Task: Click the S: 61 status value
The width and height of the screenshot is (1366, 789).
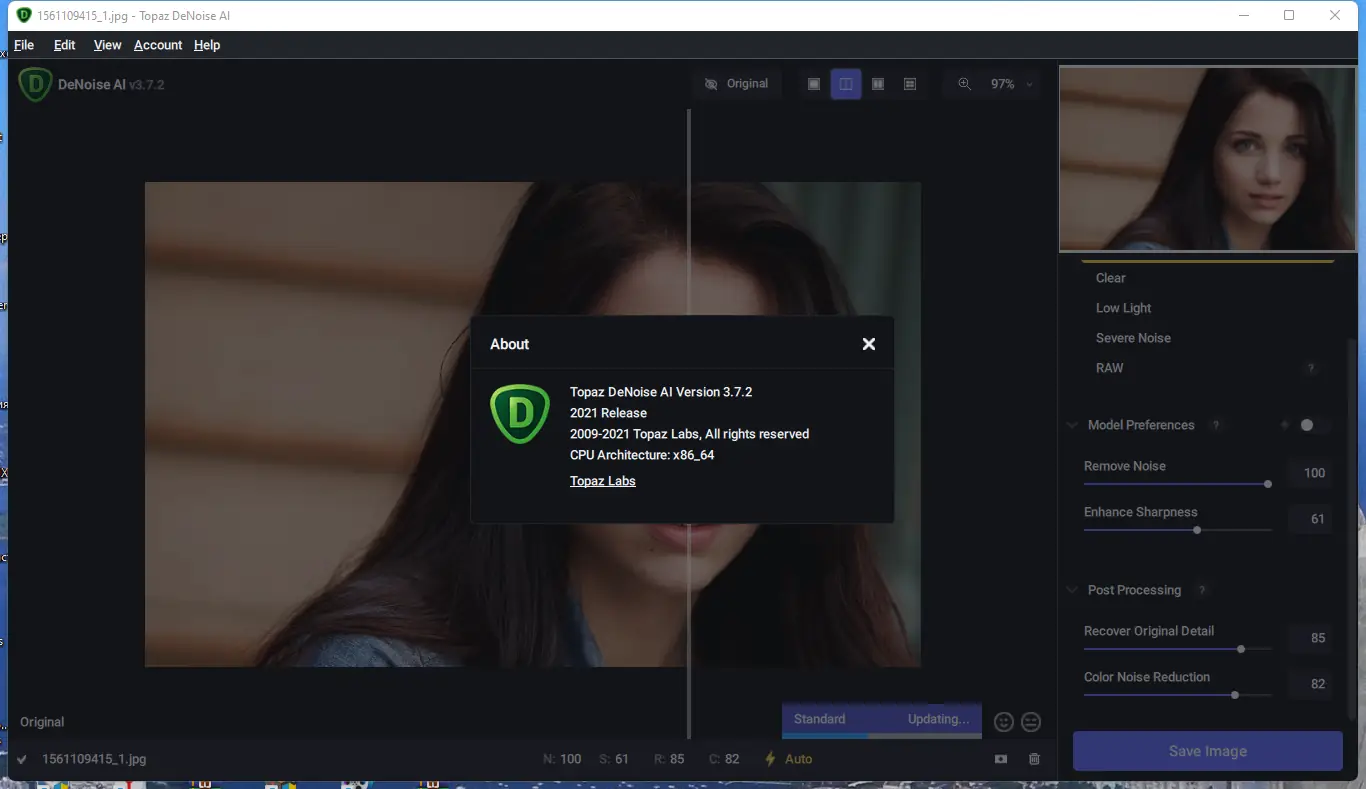Action: 614,759
